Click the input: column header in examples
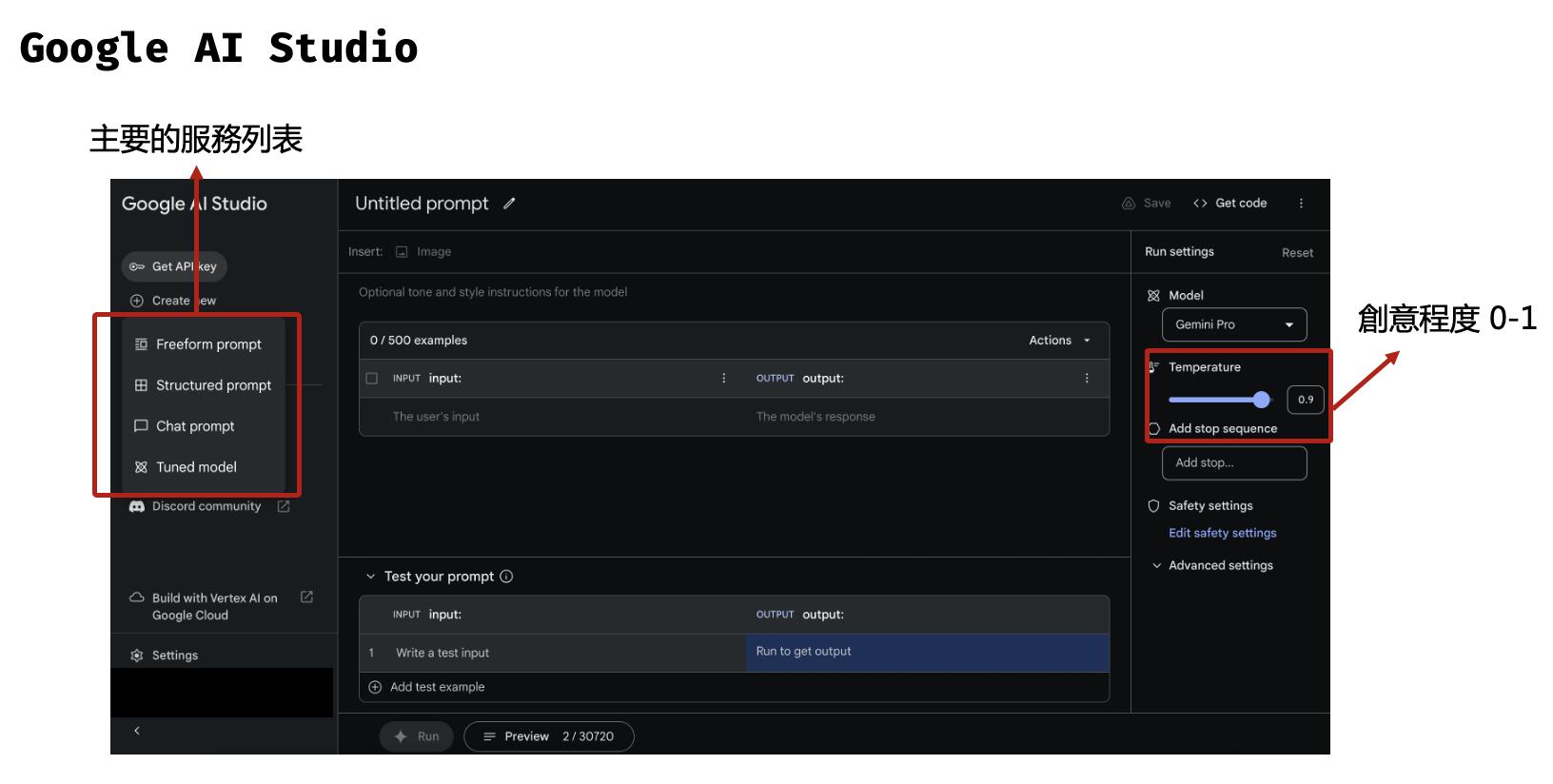 click(x=444, y=379)
